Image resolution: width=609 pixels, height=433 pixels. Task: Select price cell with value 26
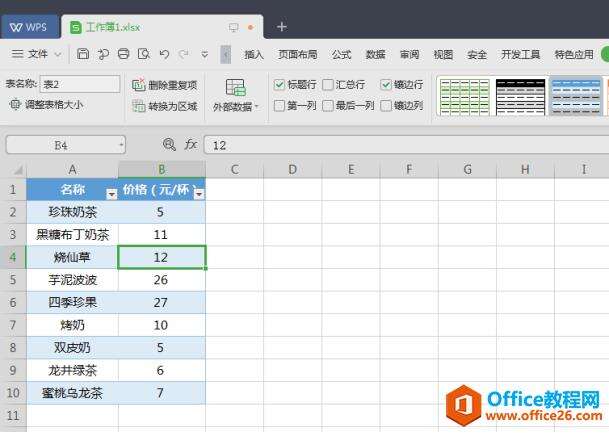(162, 280)
